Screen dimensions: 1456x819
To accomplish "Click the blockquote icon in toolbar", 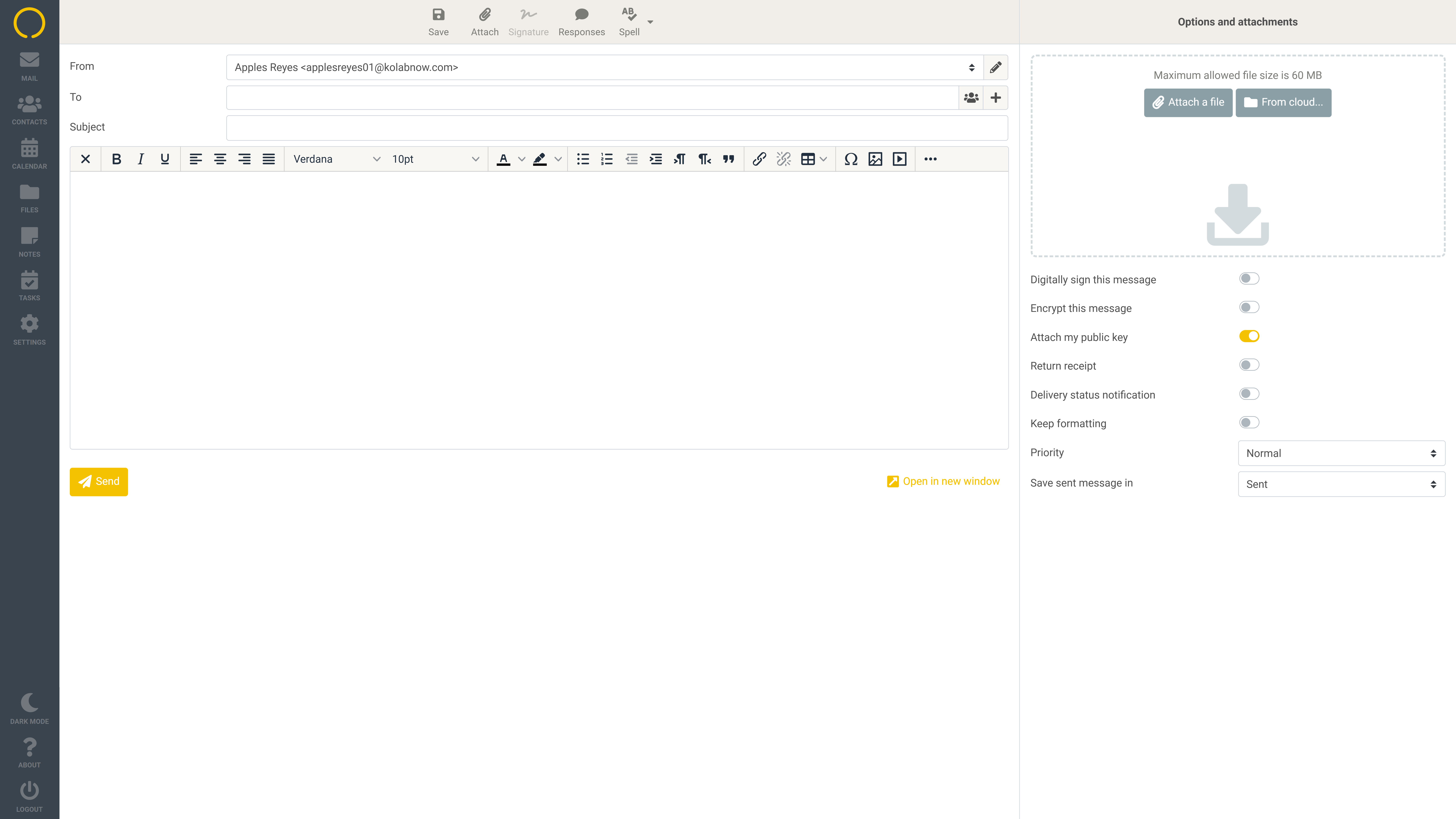I will [x=729, y=159].
